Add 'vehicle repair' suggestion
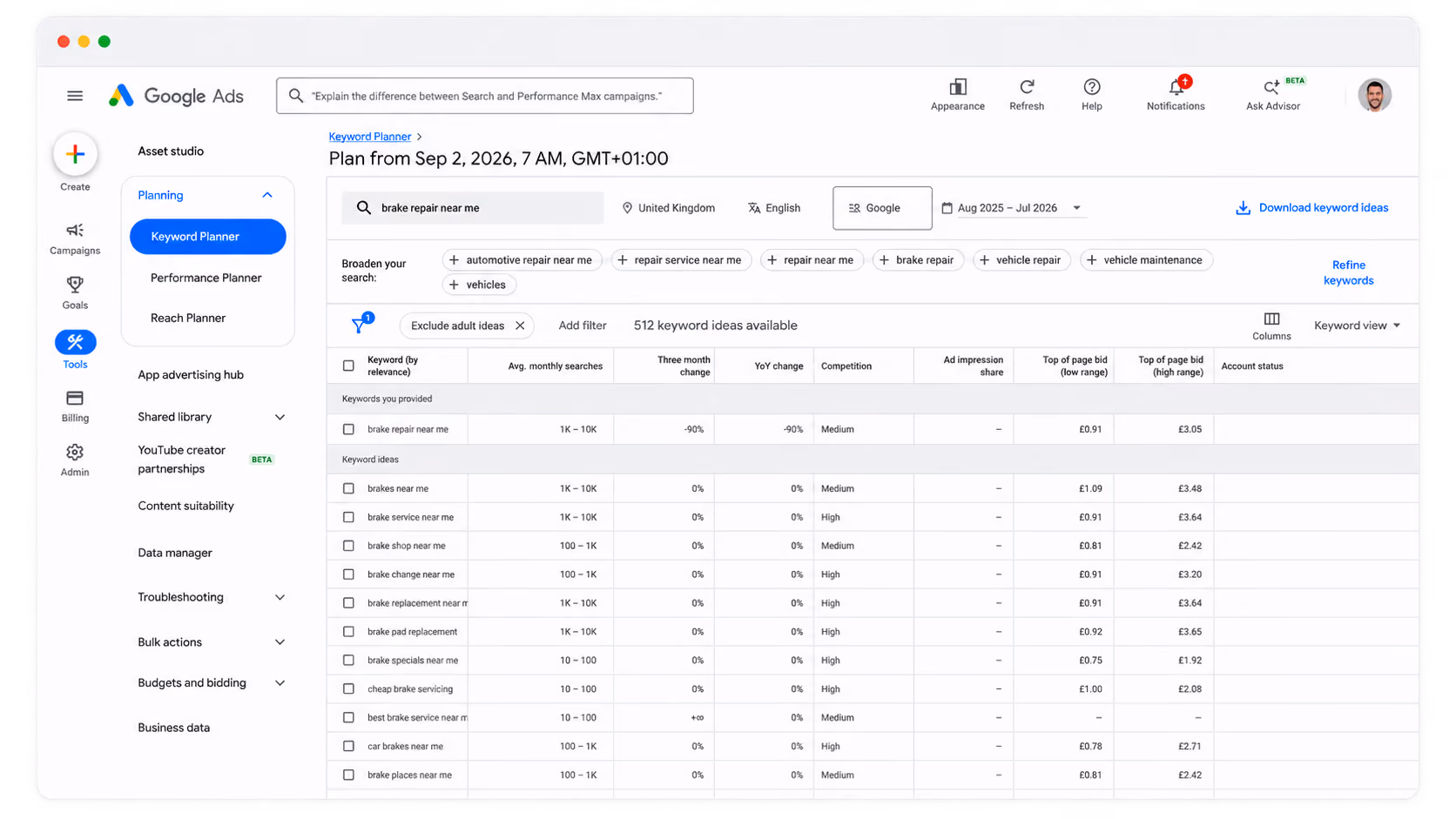The height and width of the screenshot is (819, 1456). point(1021,260)
